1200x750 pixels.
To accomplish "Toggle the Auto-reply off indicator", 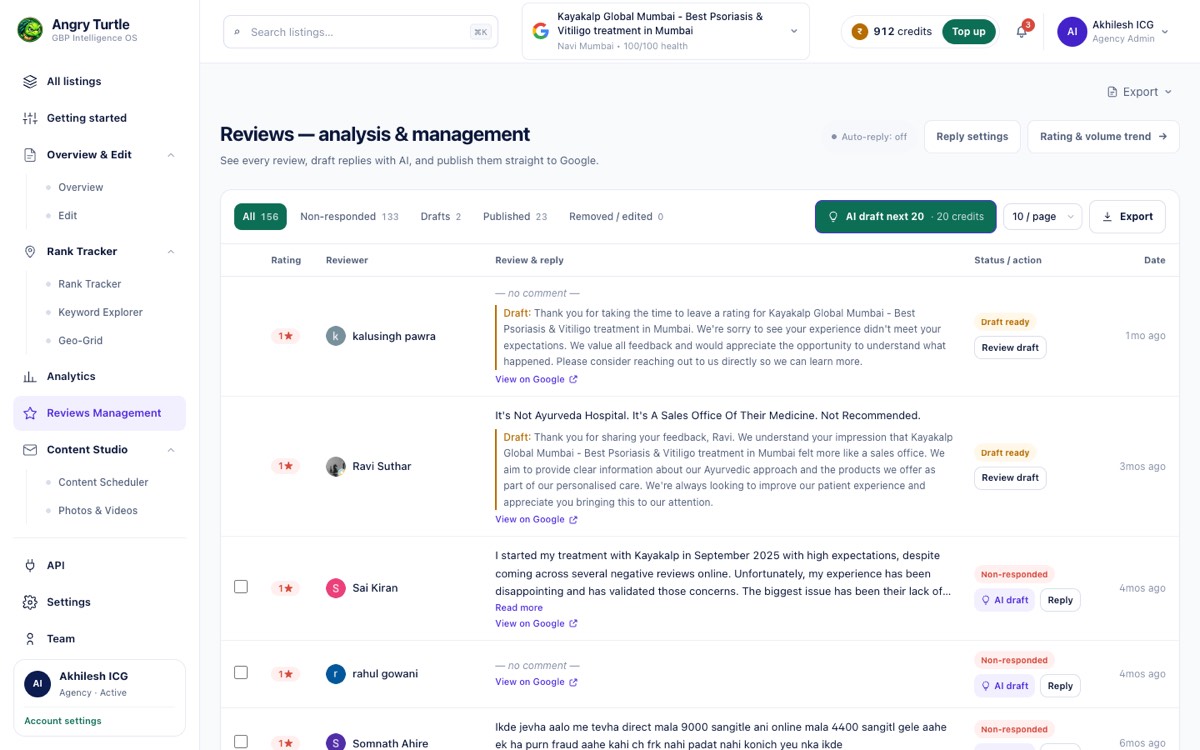I will point(868,137).
